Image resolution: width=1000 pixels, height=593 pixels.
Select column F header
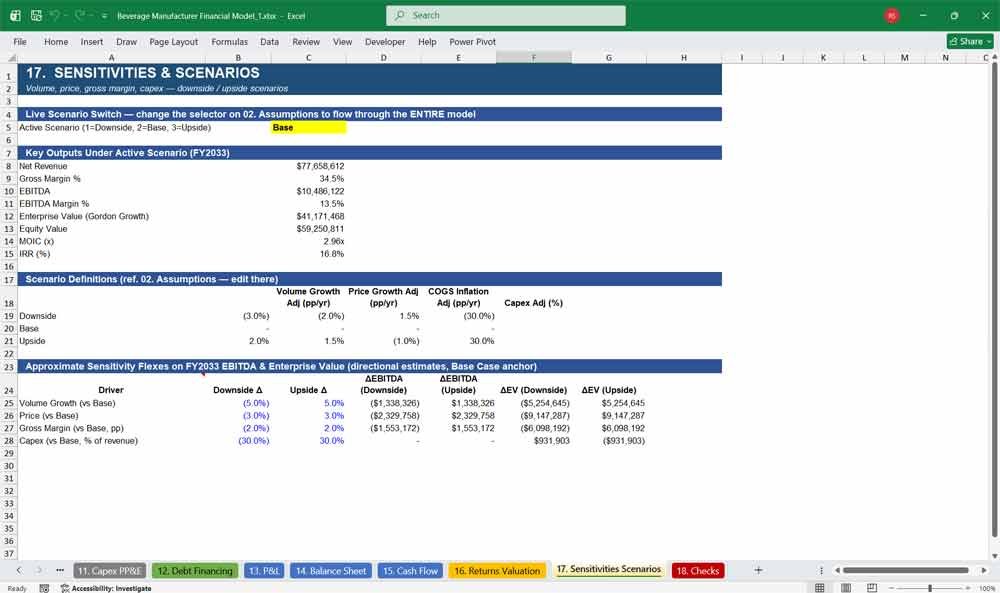point(534,57)
